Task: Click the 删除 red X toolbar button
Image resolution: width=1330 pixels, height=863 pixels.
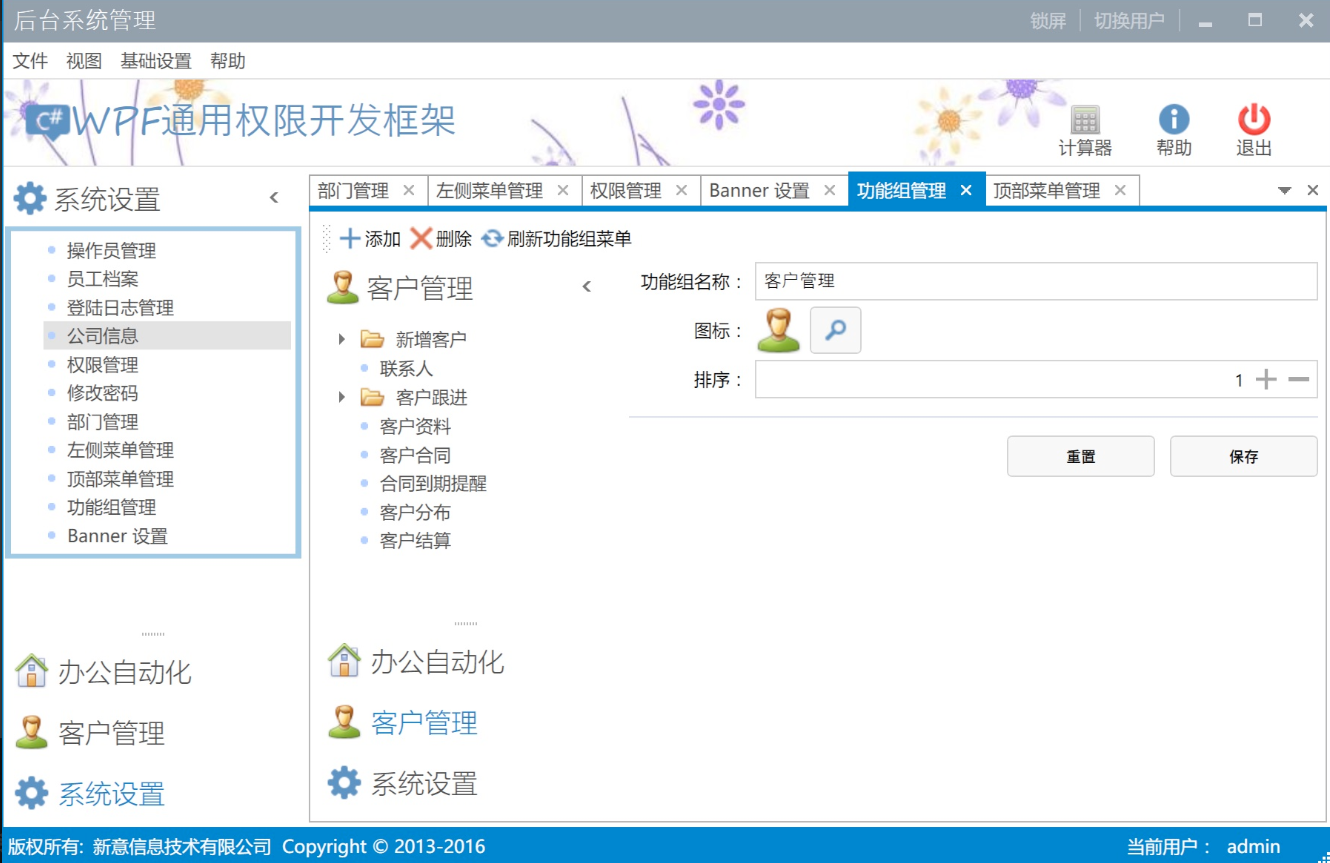Action: tap(441, 239)
